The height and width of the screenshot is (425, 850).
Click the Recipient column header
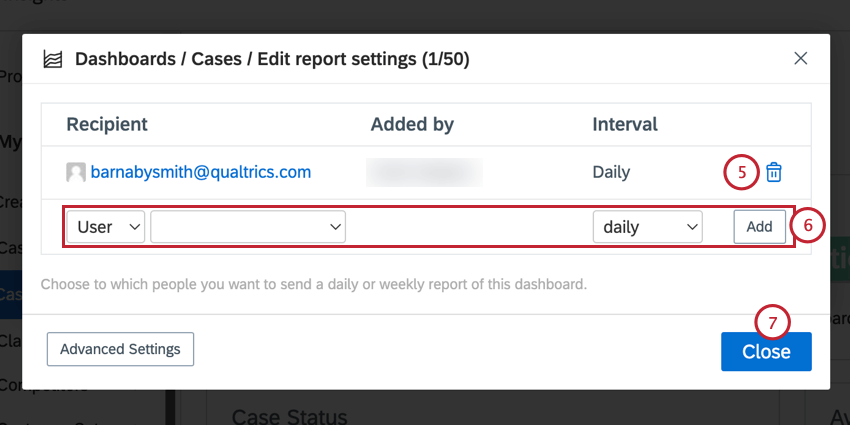point(107,125)
